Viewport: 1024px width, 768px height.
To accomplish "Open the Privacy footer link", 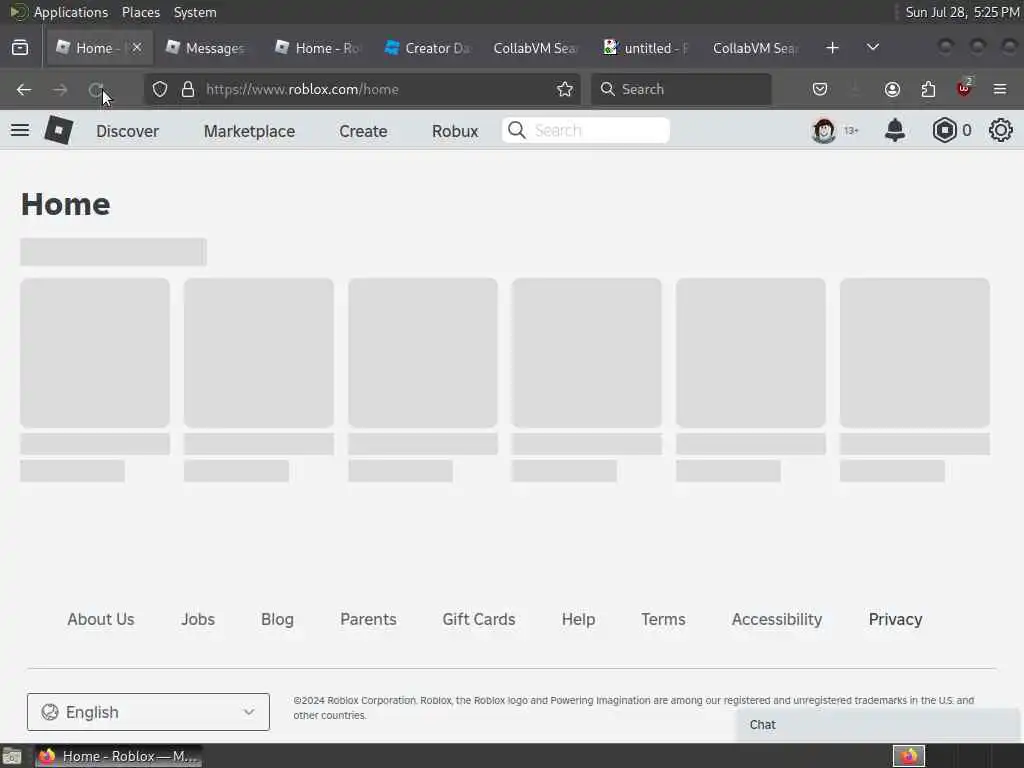I will pos(895,620).
